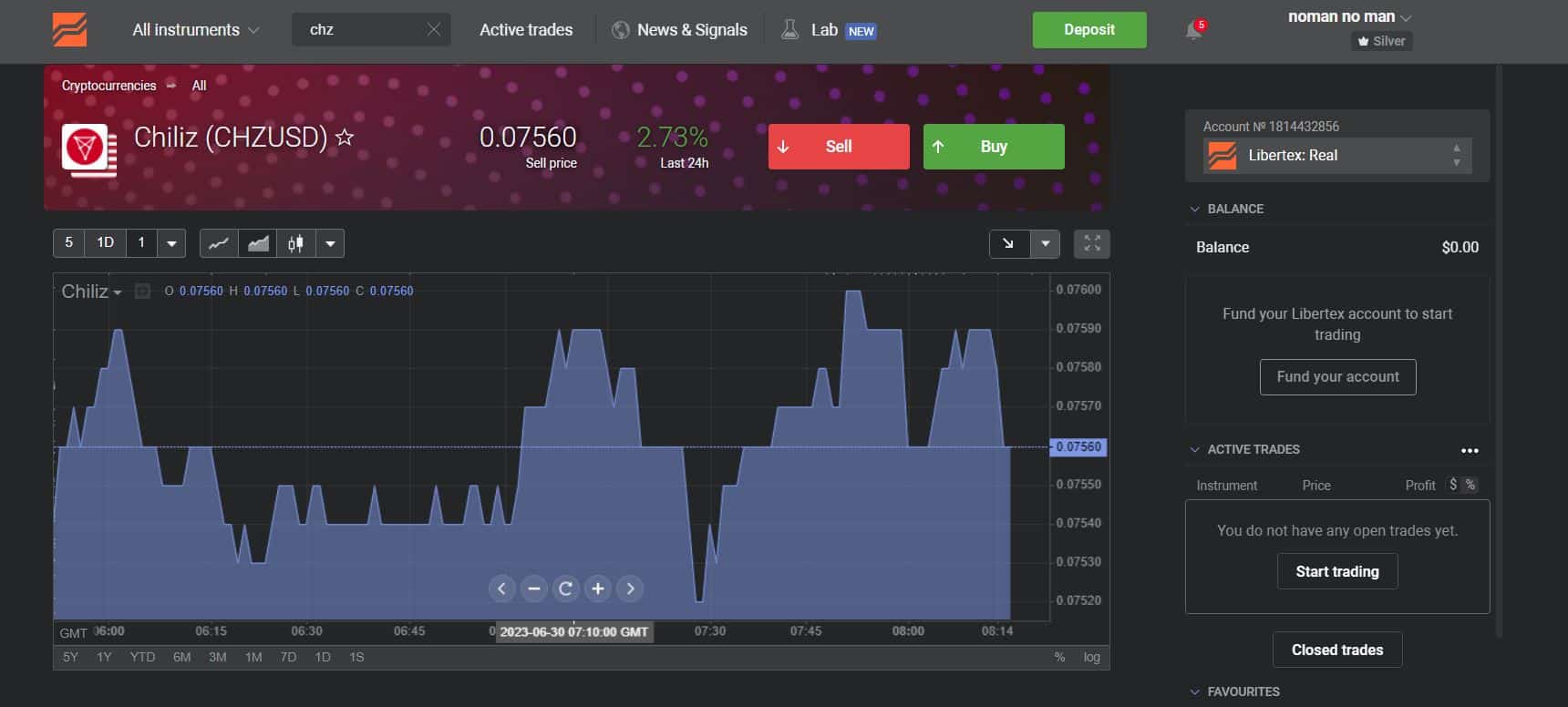Click the 0.07560 current price label on axis
Viewport: 1568px width, 707px height.
point(1079,447)
